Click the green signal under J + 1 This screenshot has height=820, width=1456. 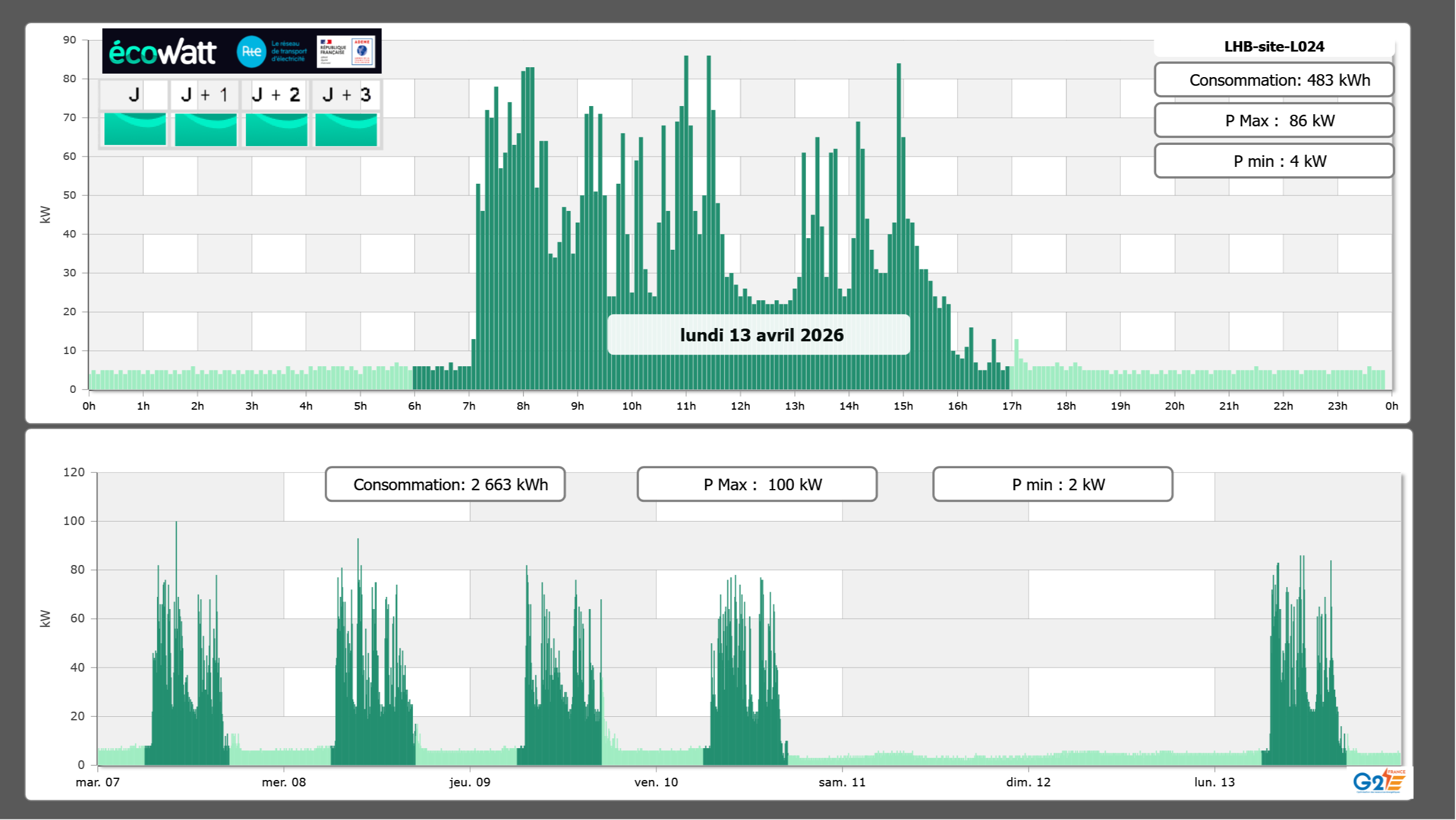(205, 129)
